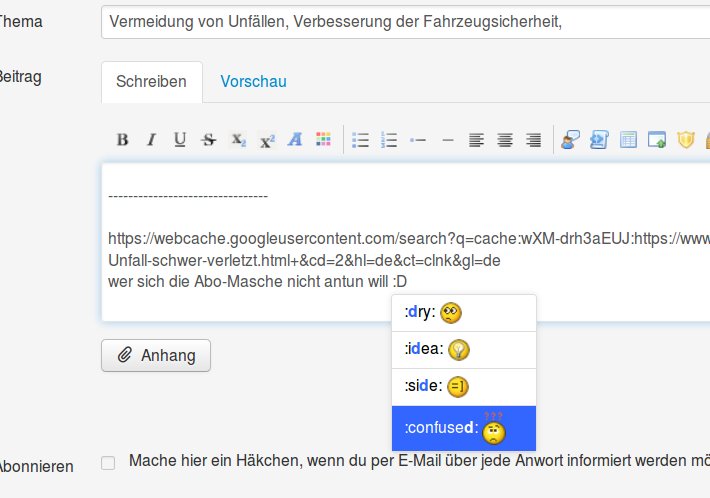
Task: Click into the Thema subject field
Action: pyautogui.click(x=400, y=21)
